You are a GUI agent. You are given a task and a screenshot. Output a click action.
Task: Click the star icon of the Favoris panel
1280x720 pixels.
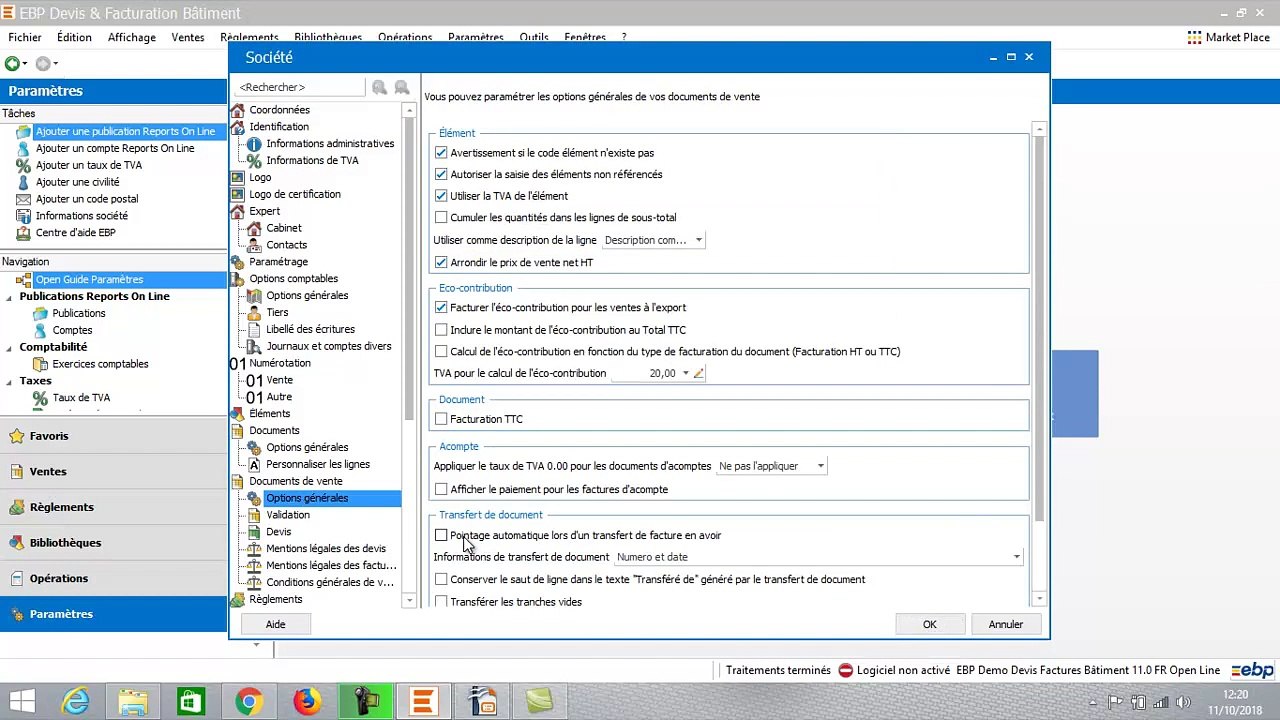[16, 436]
